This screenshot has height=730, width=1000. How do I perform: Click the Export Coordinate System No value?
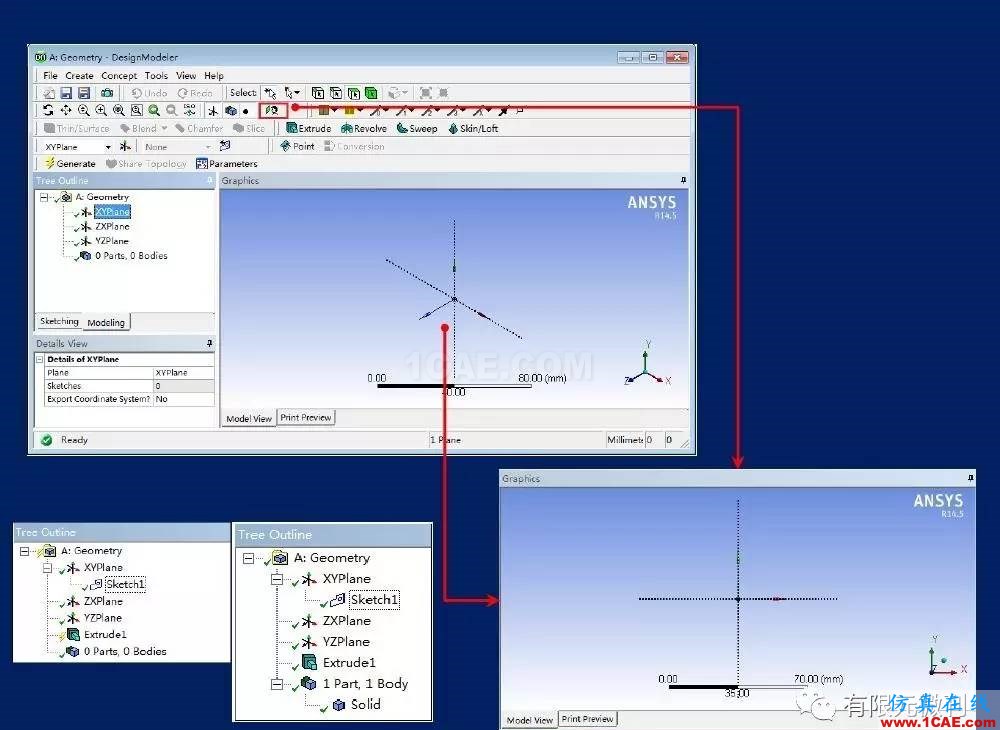(184, 399)
